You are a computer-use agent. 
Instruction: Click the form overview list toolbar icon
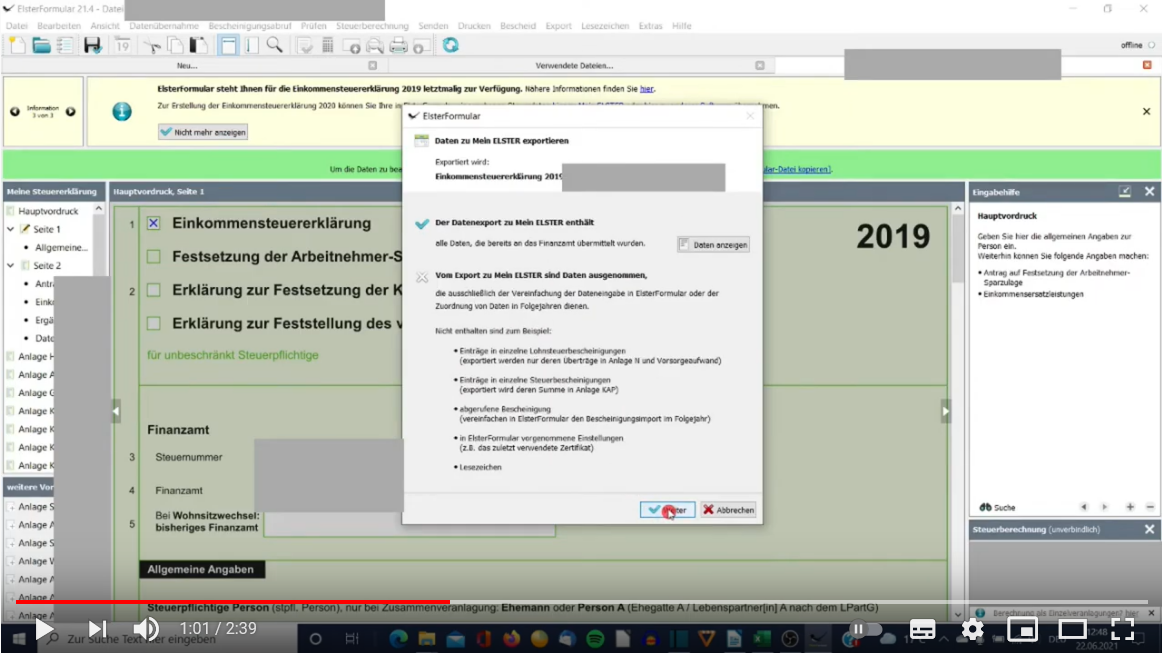65,46
